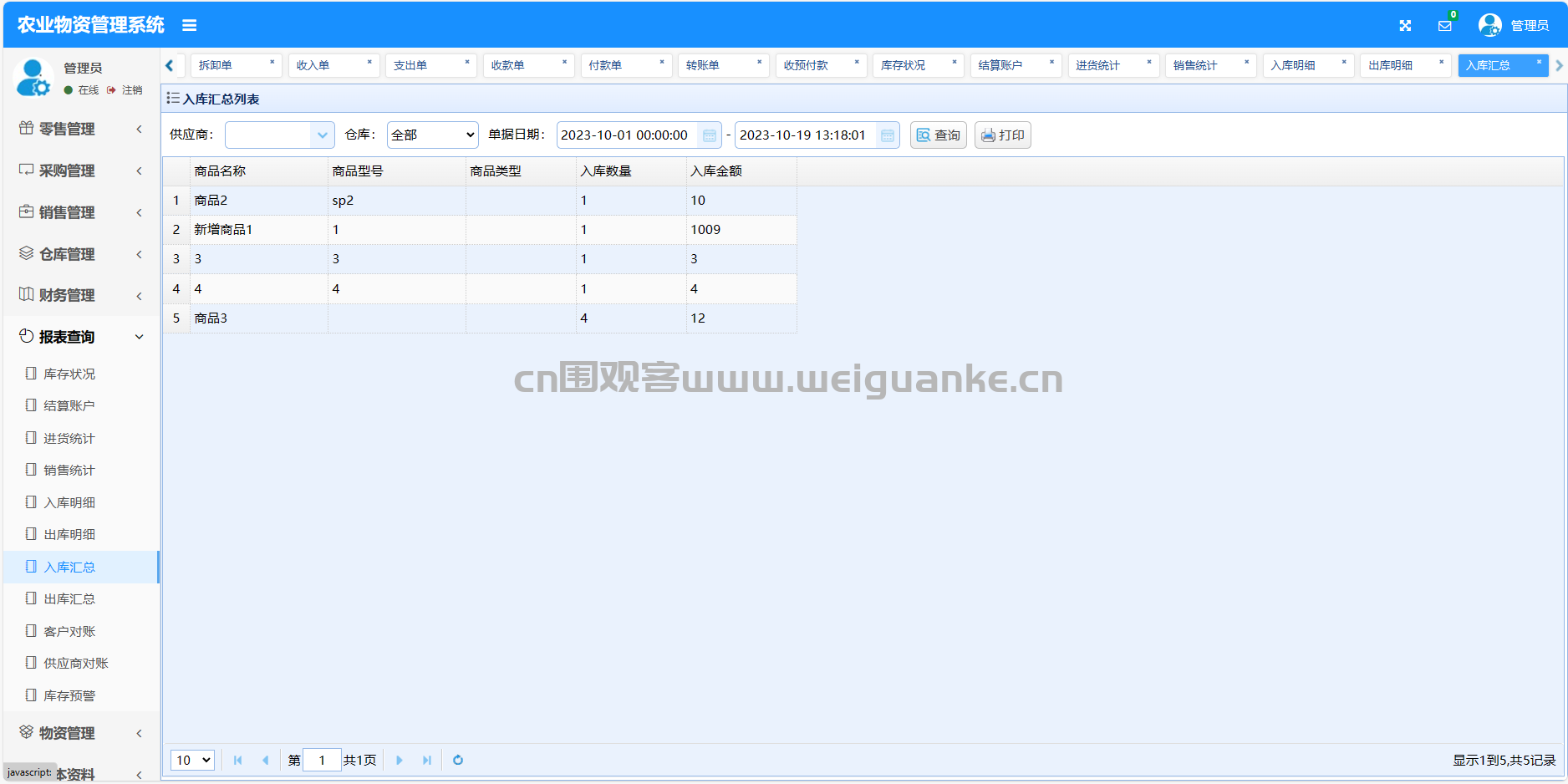This screenshot has height=784, width=1568.
Task: Click the 查询 search button
Action: (x=938, y=135)
